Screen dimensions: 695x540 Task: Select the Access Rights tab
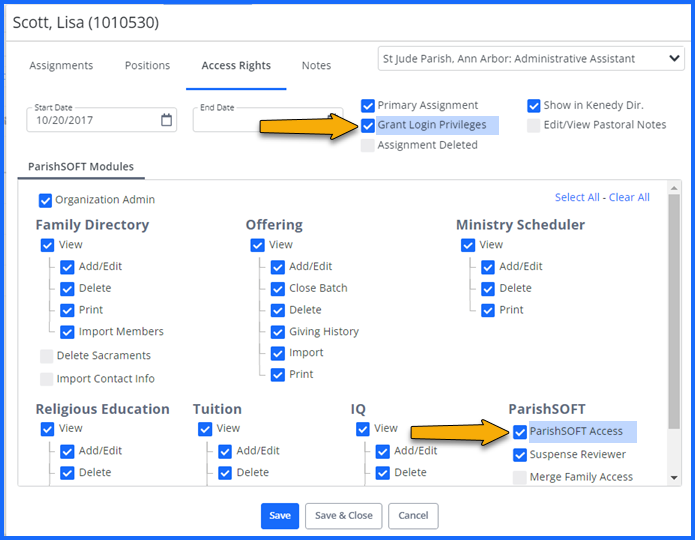tap(236, 66)
